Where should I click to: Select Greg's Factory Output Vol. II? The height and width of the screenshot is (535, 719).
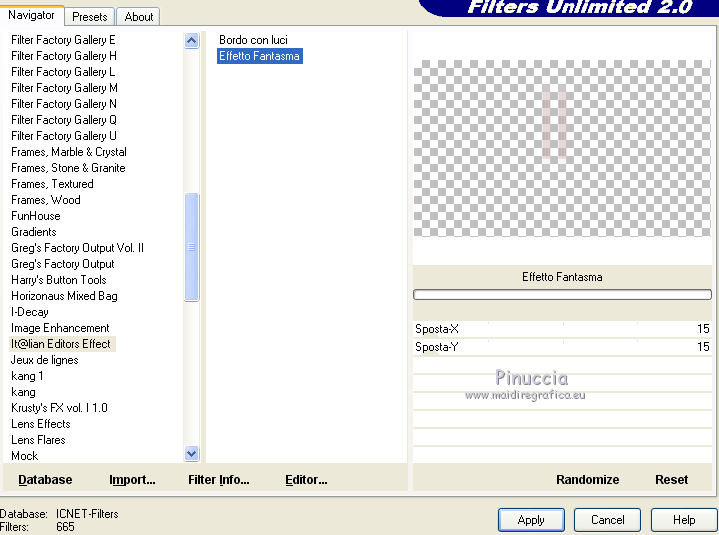[77, 248]
